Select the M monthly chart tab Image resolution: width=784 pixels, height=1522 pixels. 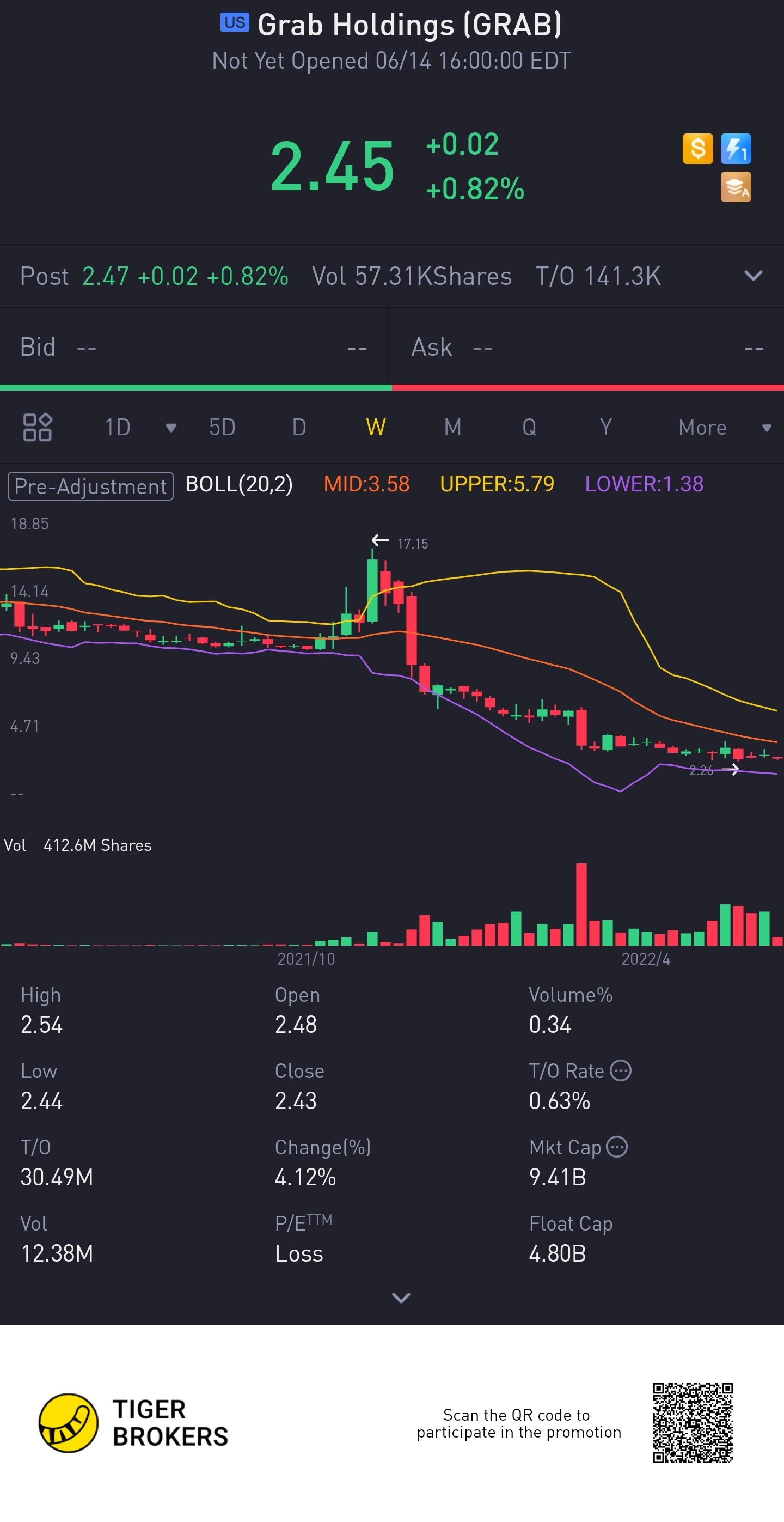click(x=453, y=427)
